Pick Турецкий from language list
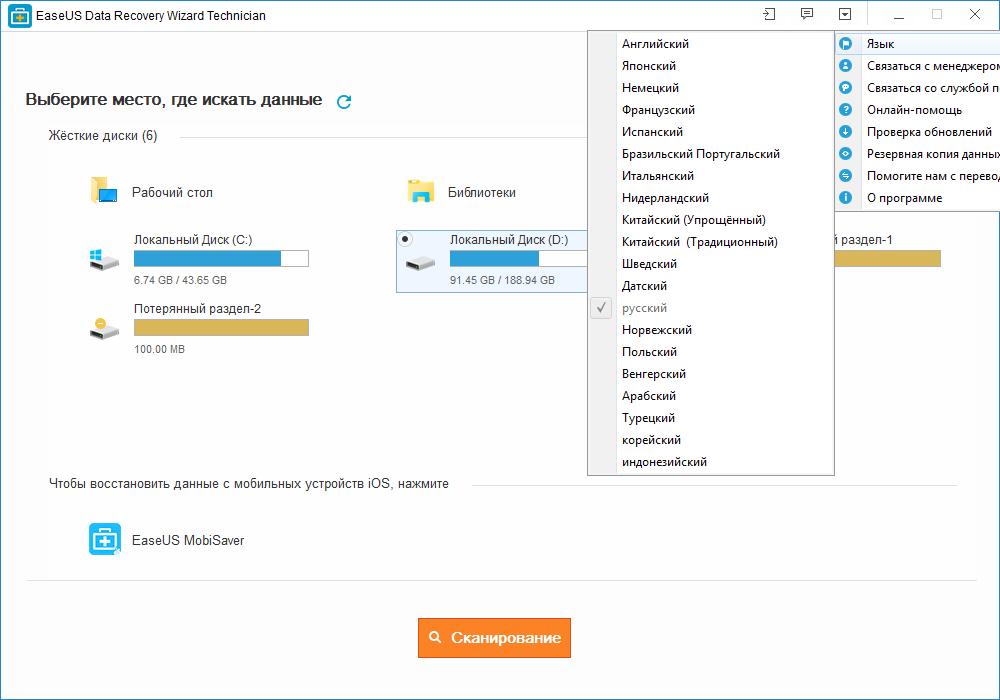Image resolution: width=1000 pixels, height=700 pixels. click(x=710, y=418)
